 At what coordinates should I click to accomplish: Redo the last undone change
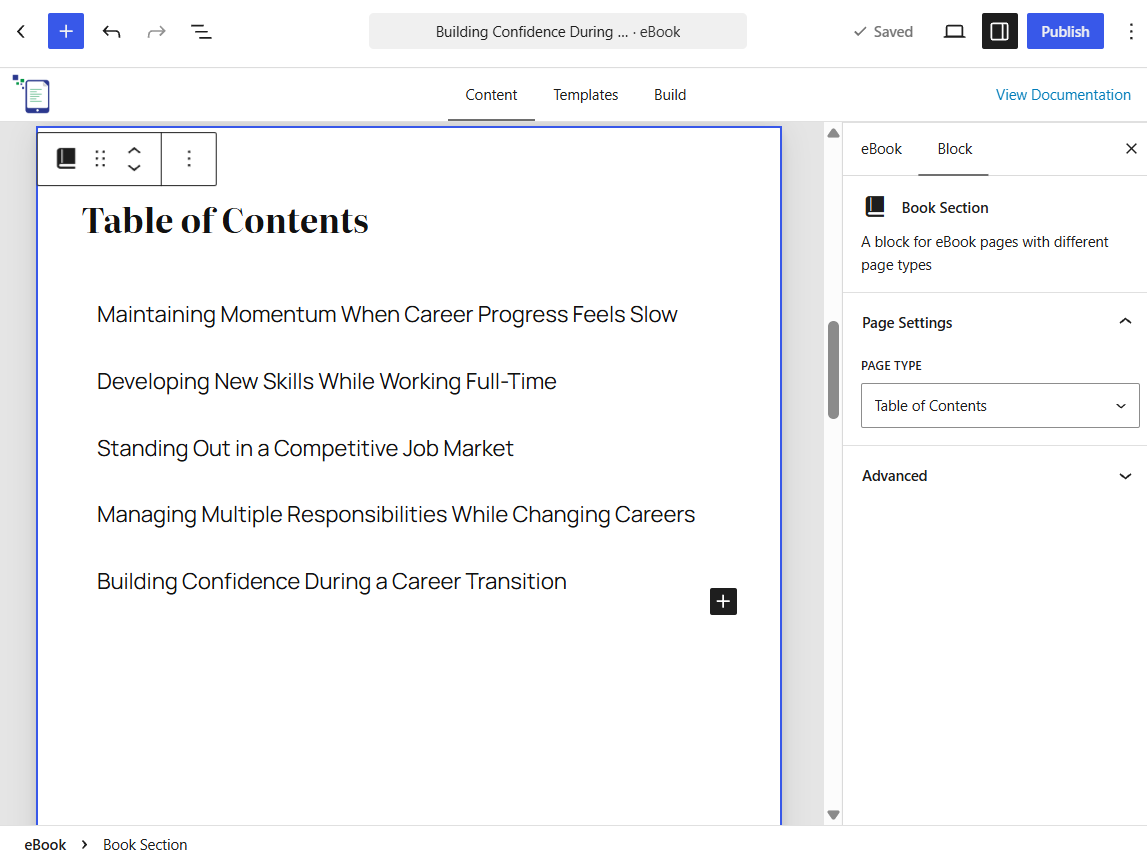click(x=157, y=31)
